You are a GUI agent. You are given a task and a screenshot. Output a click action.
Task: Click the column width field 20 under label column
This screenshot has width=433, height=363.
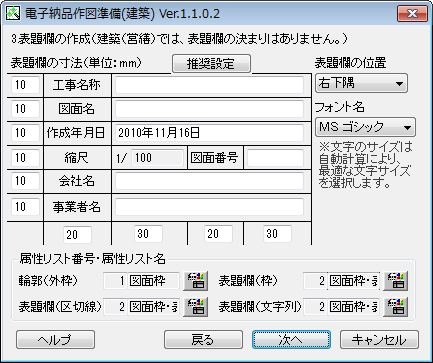pyautogui.click(x=77, y=235)
